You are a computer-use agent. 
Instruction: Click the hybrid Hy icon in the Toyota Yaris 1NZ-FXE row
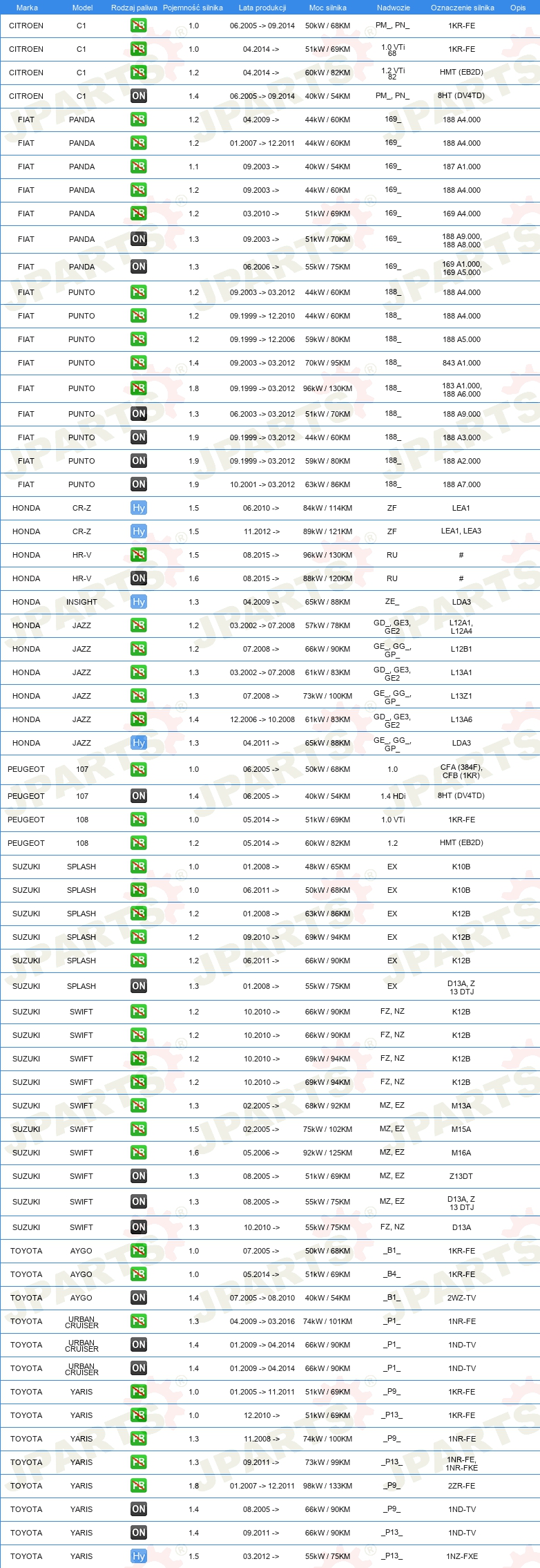coord(139,1556)
